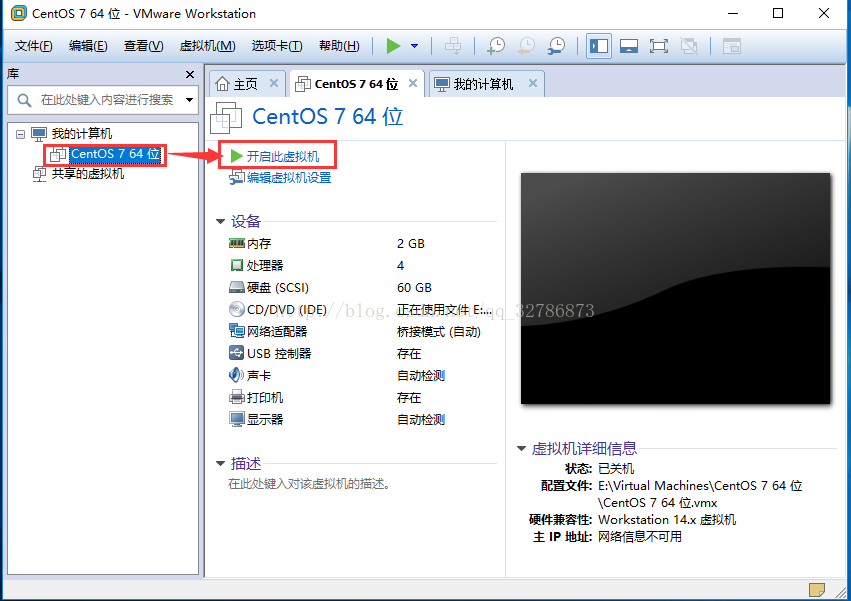Click 开启此虚拟机 to power on
Viewport: 851px width, 601px height.
click(x=282, y=156)
